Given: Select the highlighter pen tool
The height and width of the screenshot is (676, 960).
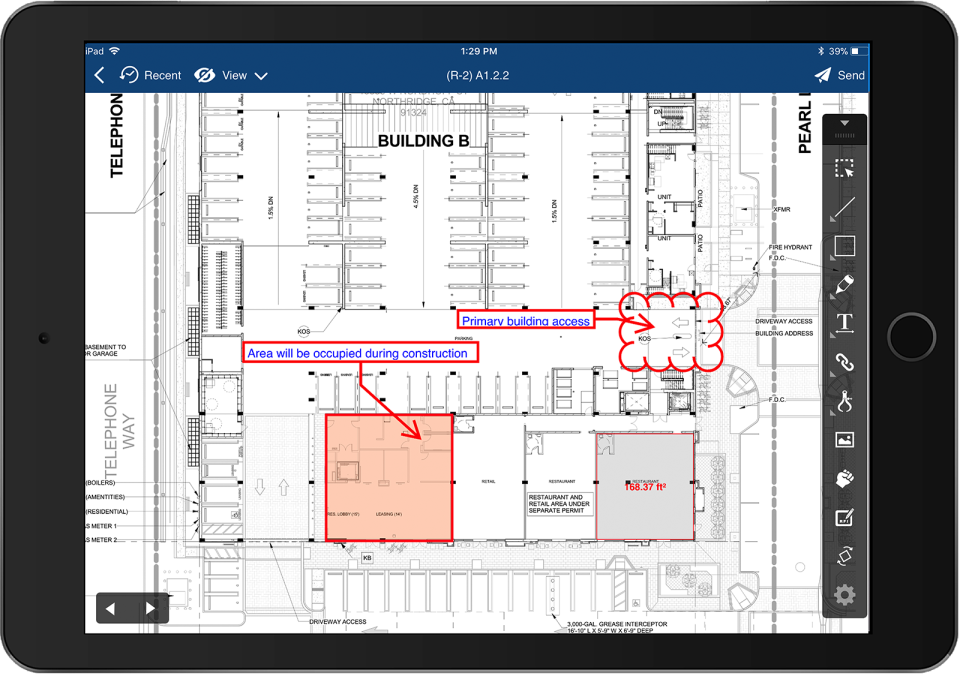Looking at the screenshot, I should (x=844, y=284).
